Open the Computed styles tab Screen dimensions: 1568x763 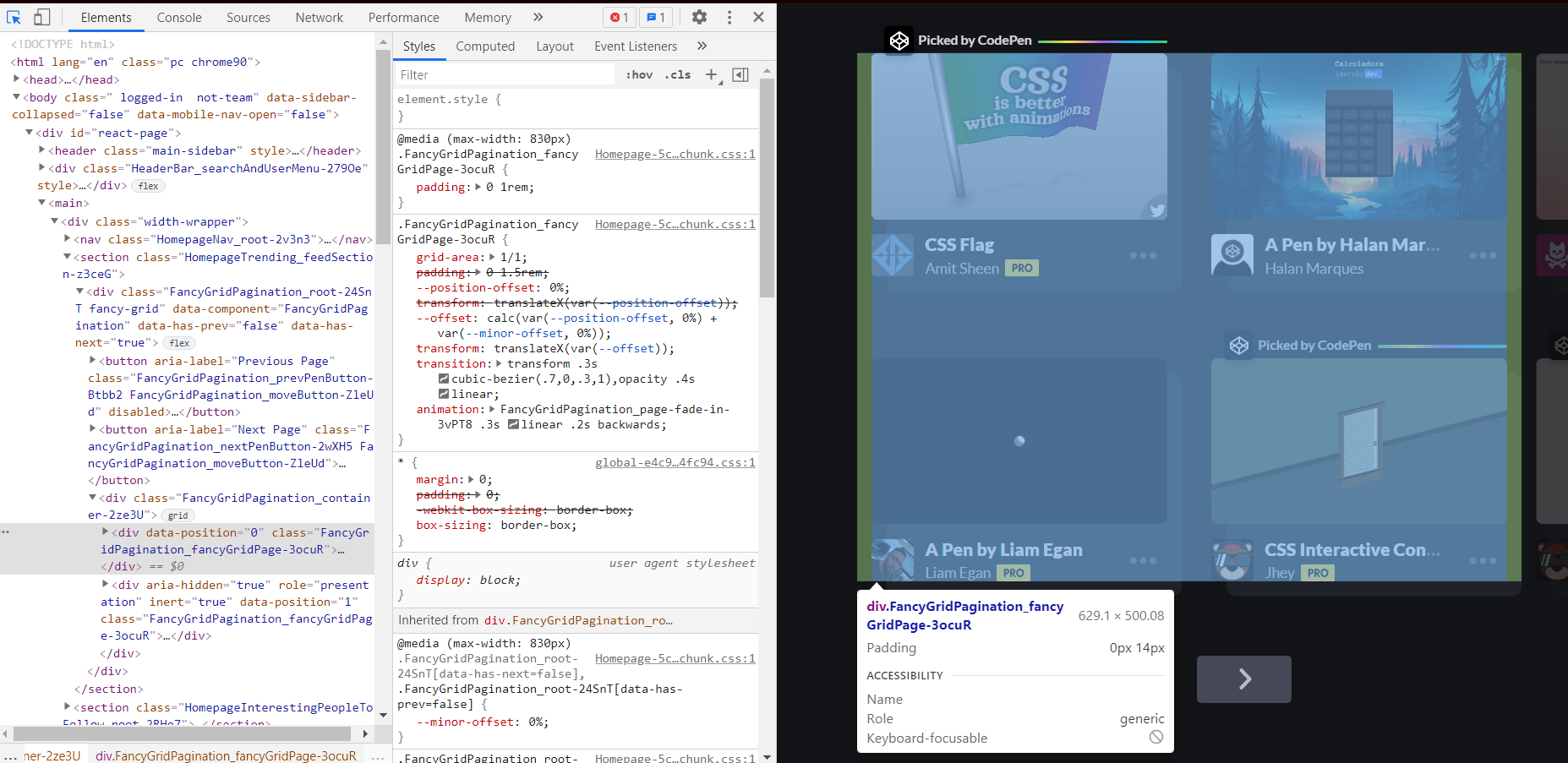click(x=485, y=46)
